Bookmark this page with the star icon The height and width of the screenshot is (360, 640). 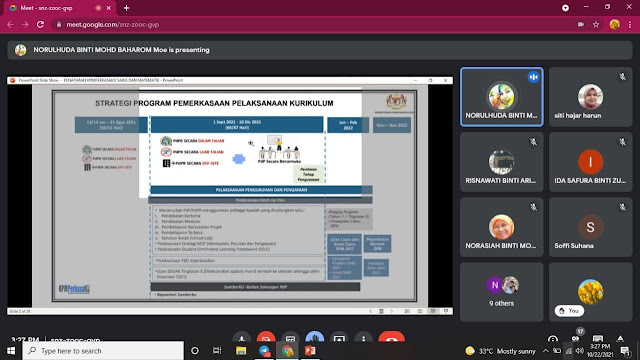[x=596, y=24]
